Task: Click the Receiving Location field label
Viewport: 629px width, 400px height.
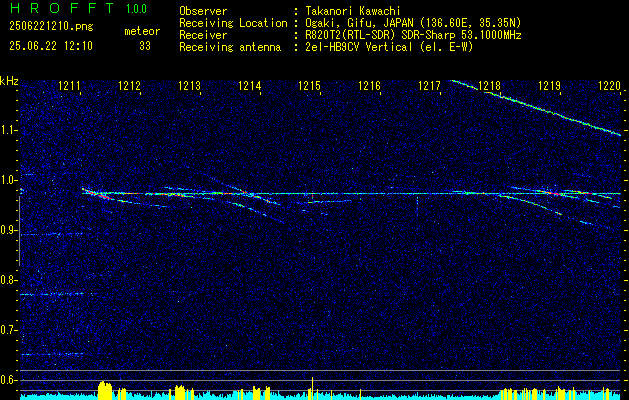Action: click(x=233, y=23)
